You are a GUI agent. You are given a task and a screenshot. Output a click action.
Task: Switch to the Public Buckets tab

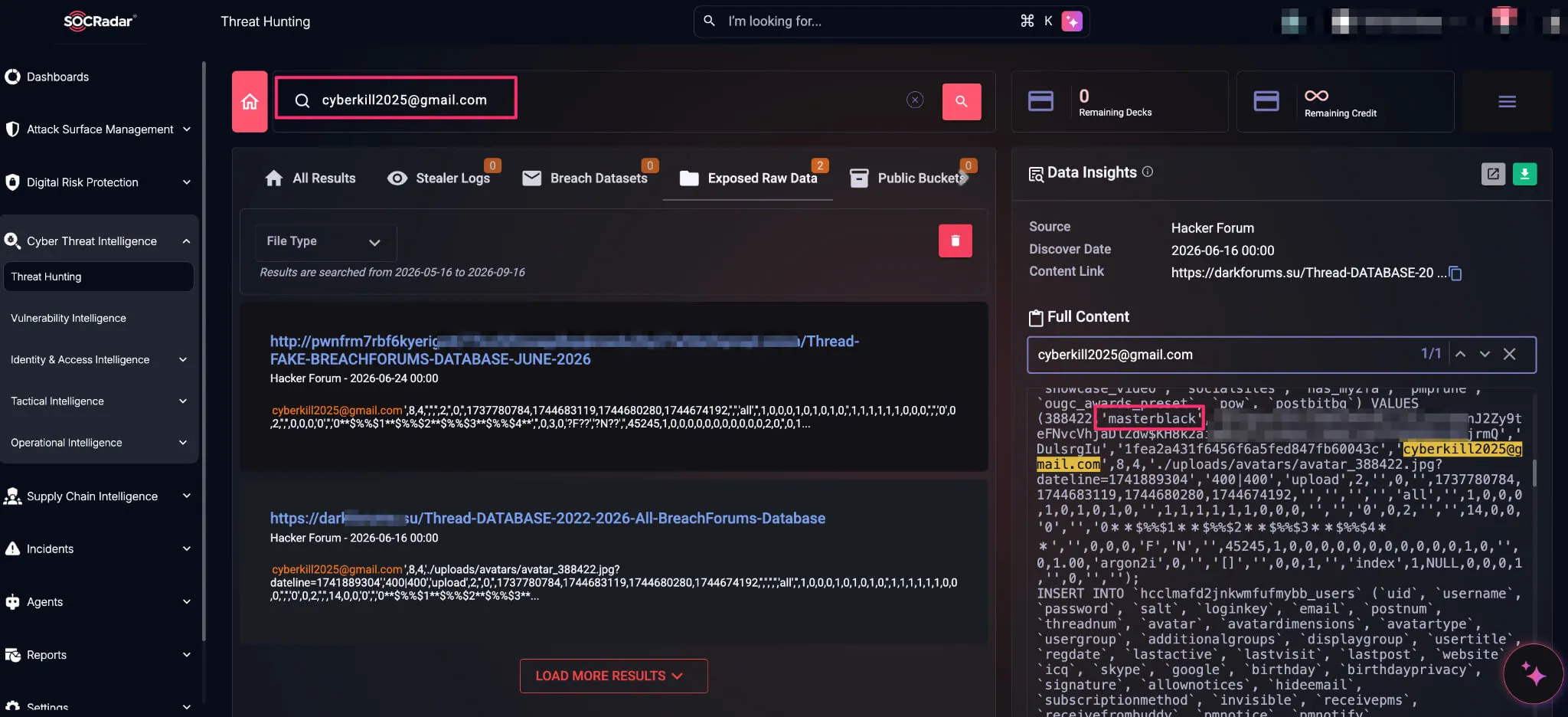(910, 178)
